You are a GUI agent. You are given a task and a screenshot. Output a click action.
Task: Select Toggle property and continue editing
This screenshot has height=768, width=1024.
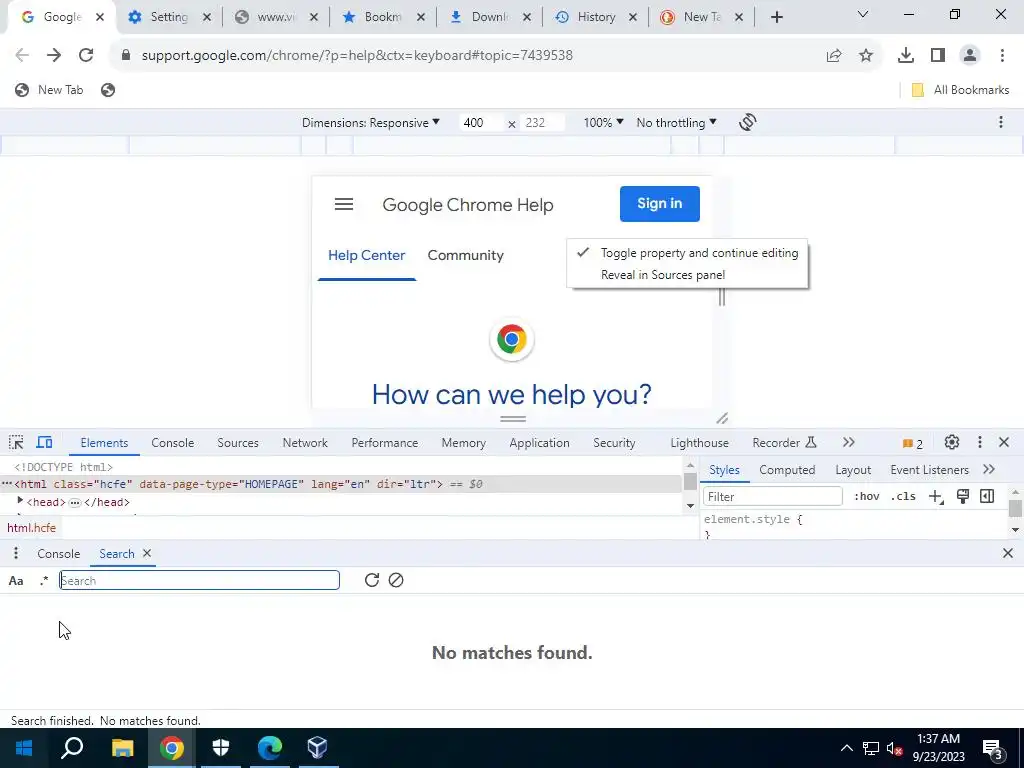pos(688,253)
